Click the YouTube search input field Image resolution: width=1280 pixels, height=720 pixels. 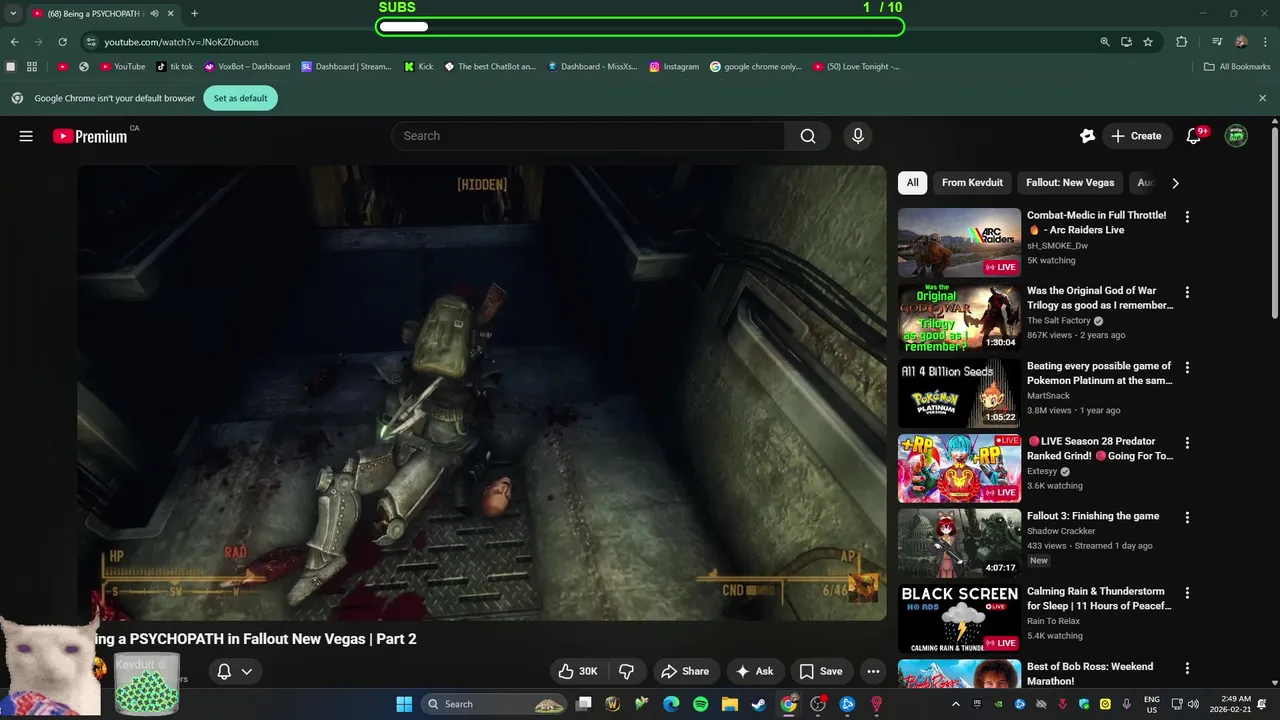(588, 136)
